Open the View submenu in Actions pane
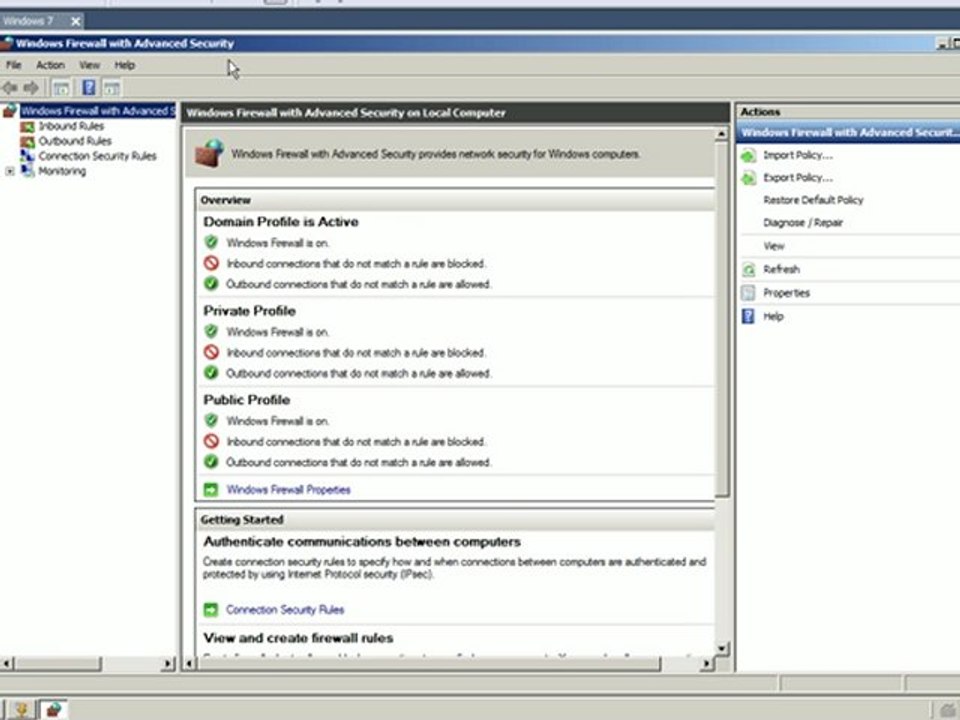 773,246
